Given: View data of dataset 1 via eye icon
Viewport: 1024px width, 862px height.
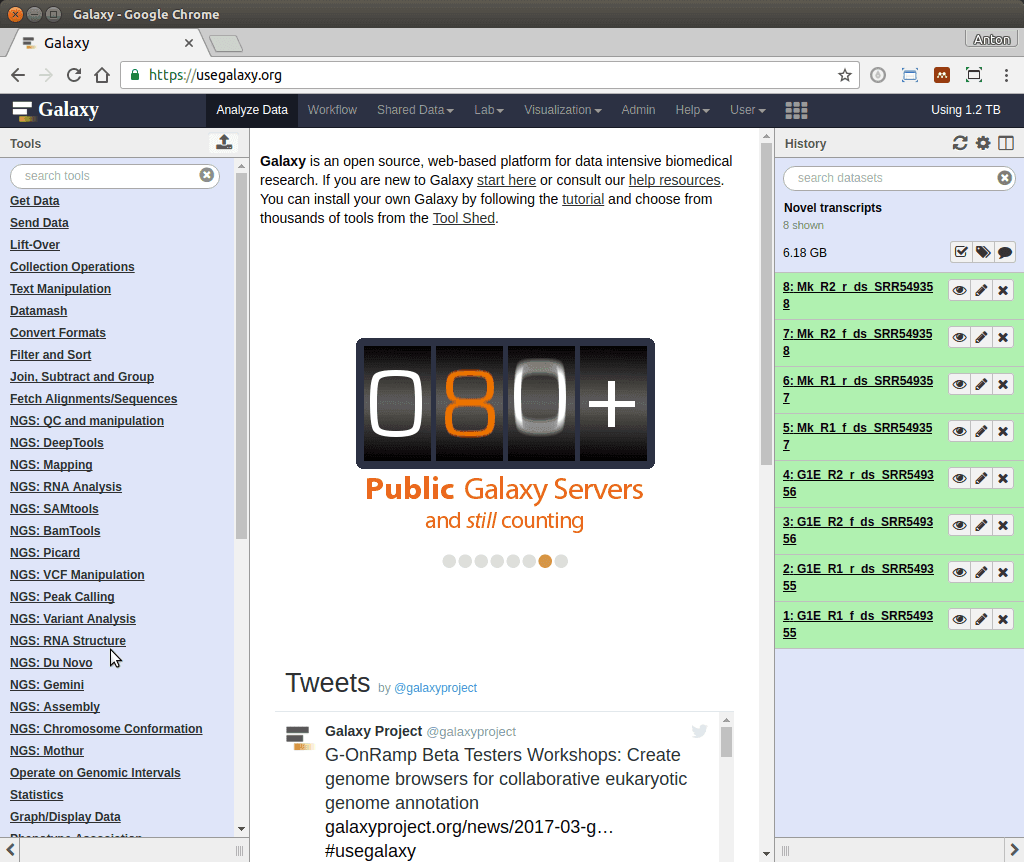Looking at the screenshot, I should [959, 619].
